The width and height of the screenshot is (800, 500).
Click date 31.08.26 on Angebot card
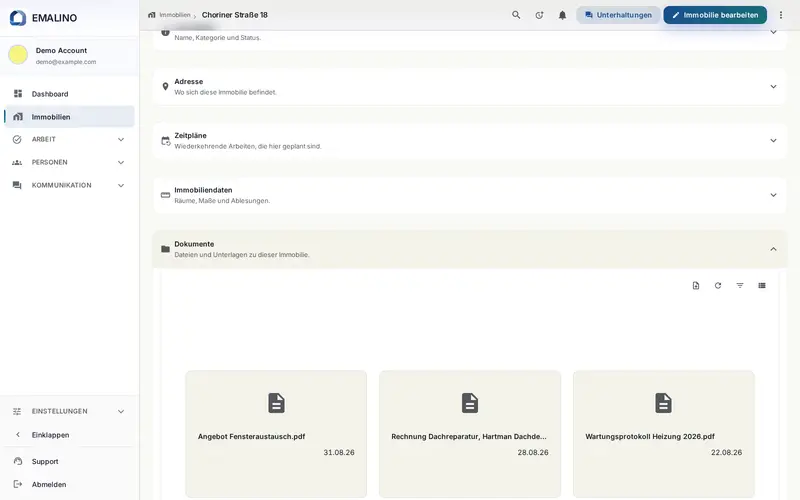pyautogui.click(x=339, y=453)
